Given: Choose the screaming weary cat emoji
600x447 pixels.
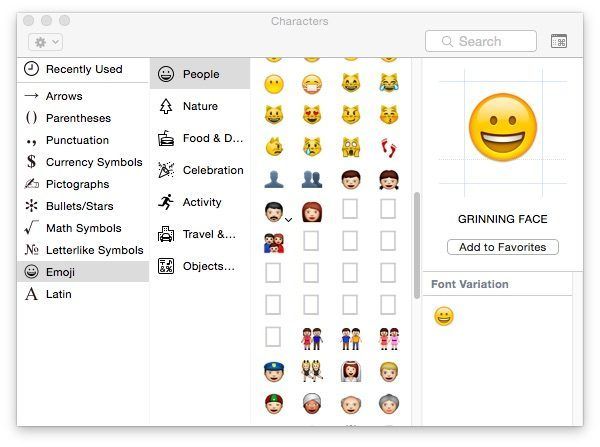Looking at the screenshot, I should [351, 147].
